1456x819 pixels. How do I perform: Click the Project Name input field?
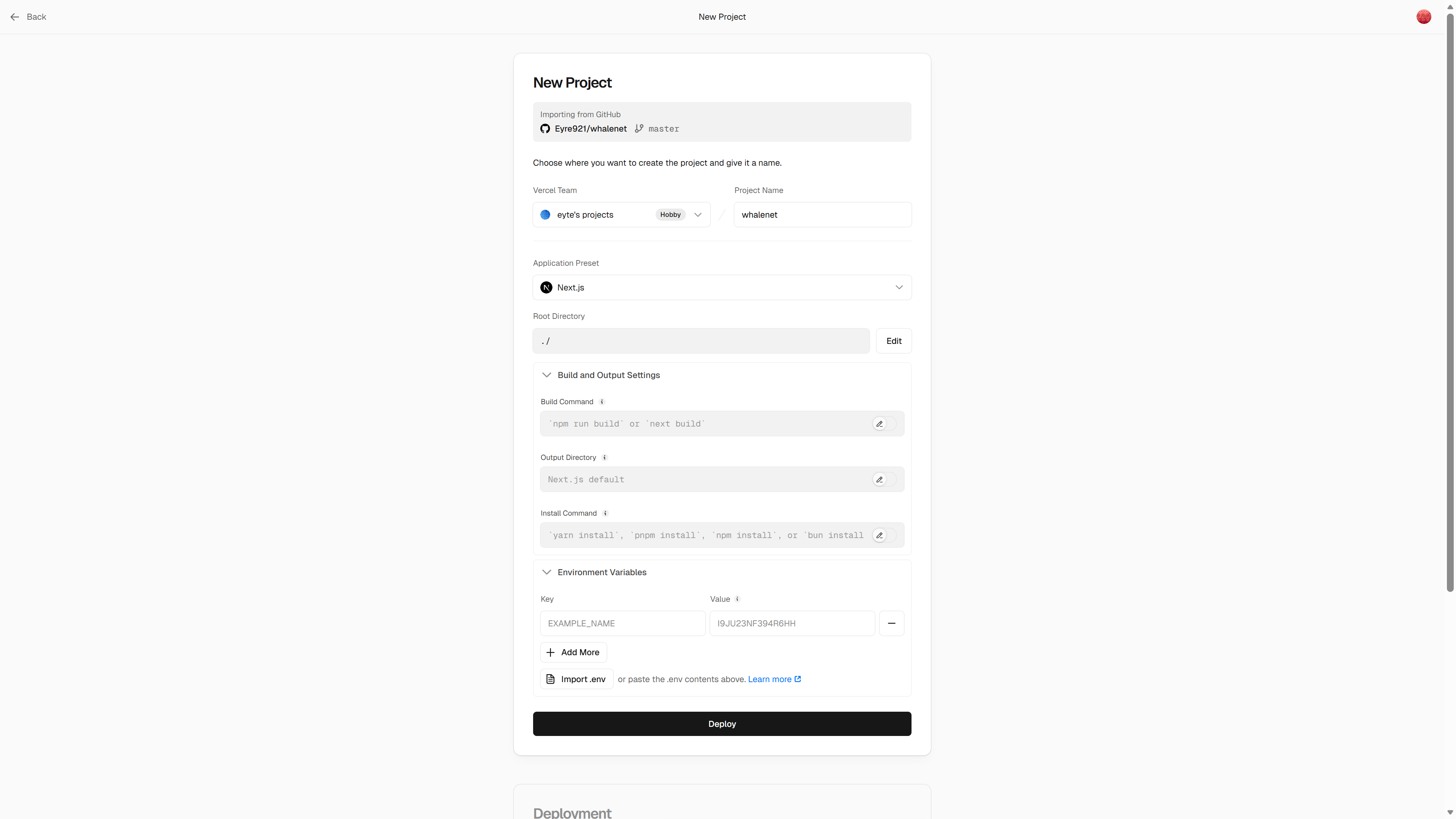(x=822, y=215)
